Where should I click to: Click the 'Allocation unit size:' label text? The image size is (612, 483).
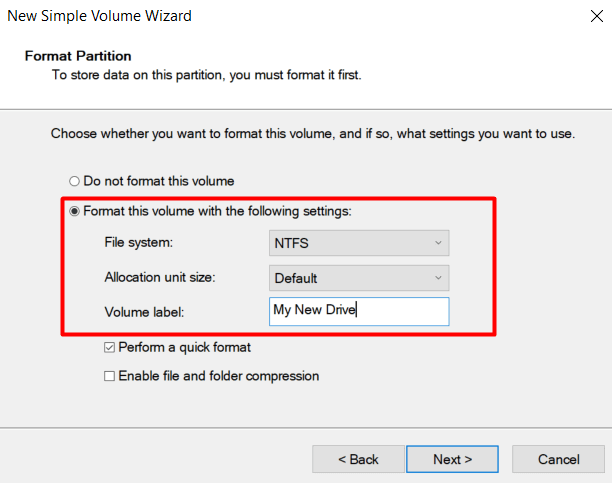pos(160,278)
